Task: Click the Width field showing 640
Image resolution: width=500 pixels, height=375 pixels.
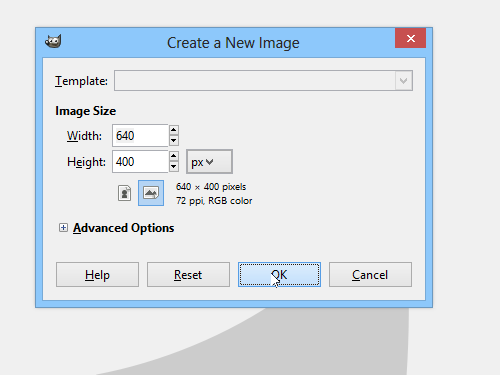Action: tap(140, 135)
